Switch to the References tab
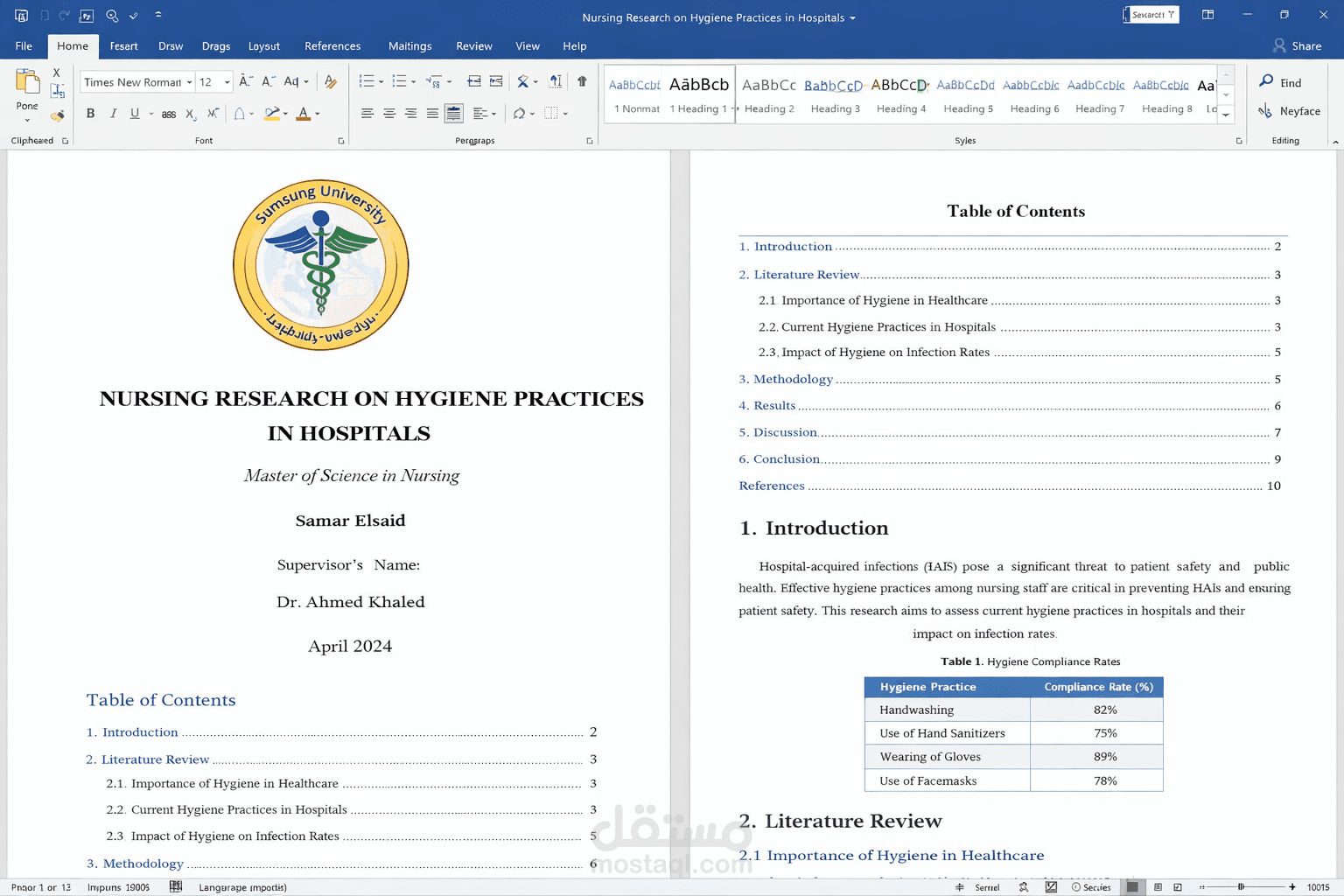Viewport: 1344px width, 896px height. 332,46
